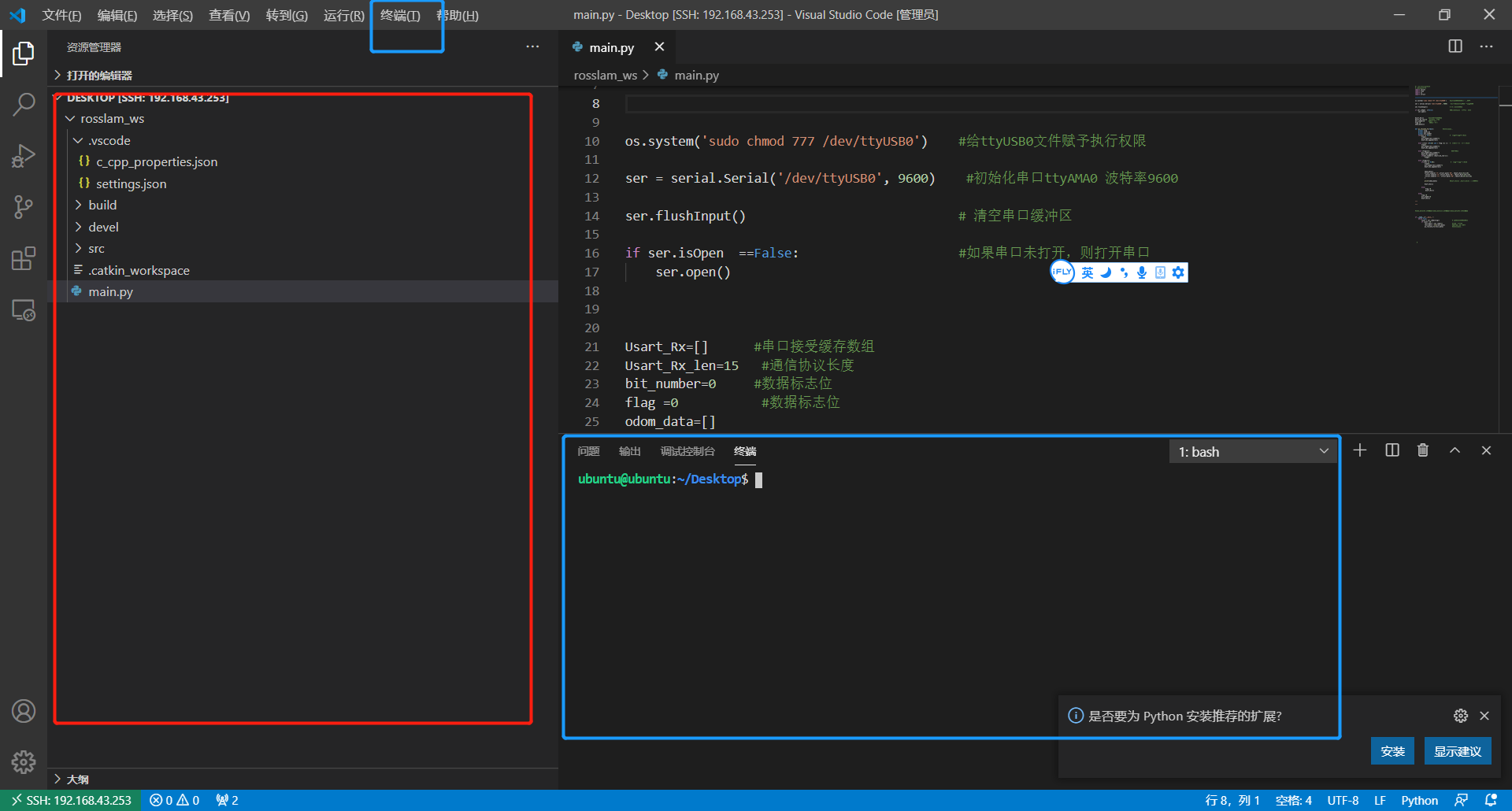Collapse the rosslam_ws folder

pyautogui.click(x=303, y=118)
